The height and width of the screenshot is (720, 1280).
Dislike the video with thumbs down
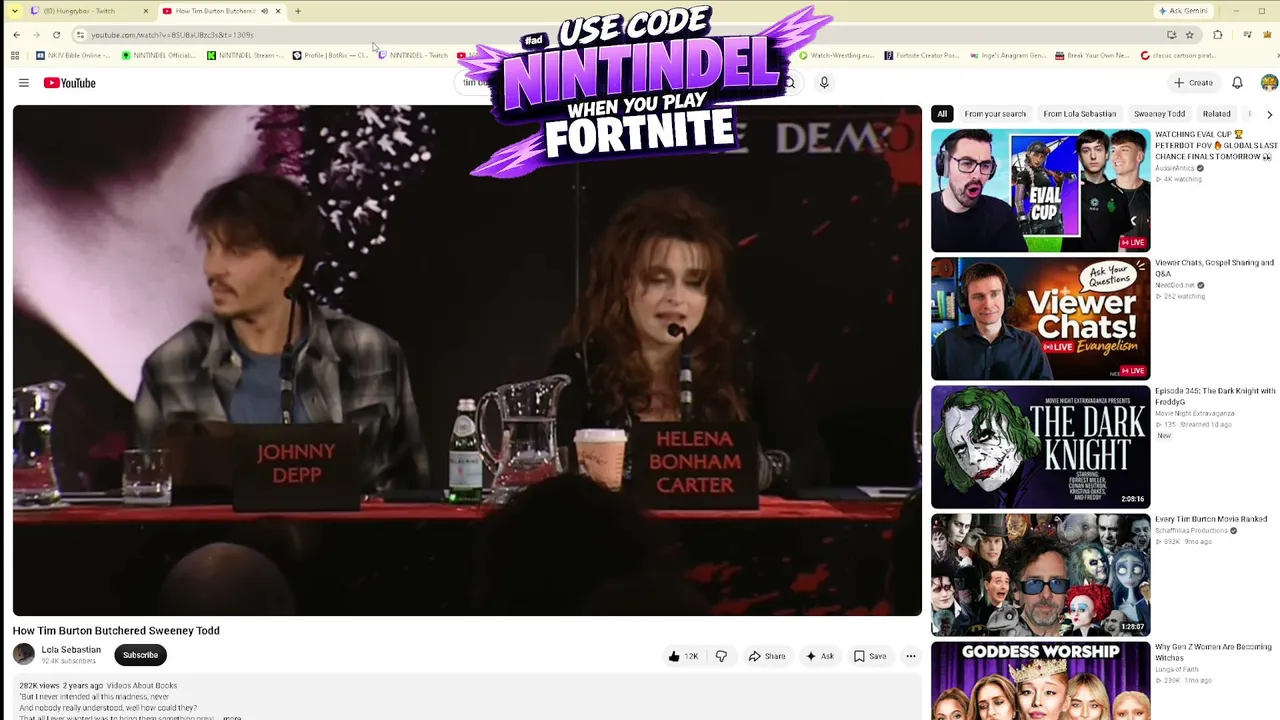point(721,656)
